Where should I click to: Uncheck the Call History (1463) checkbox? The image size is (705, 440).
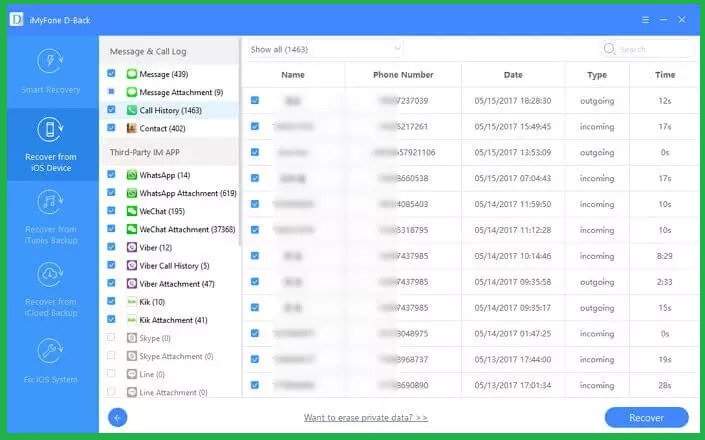click(111, 110)
